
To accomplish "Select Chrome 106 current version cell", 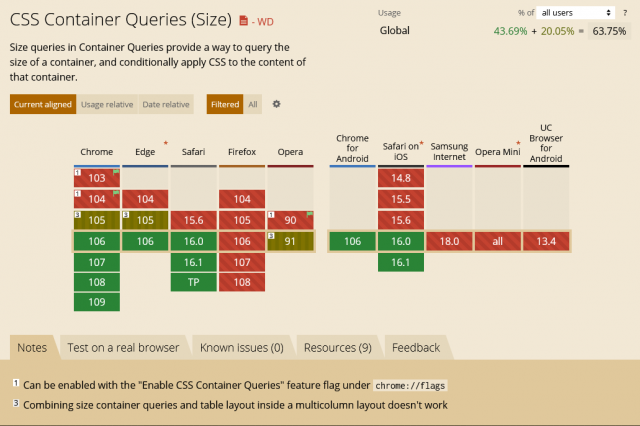I will click(97, 241).
